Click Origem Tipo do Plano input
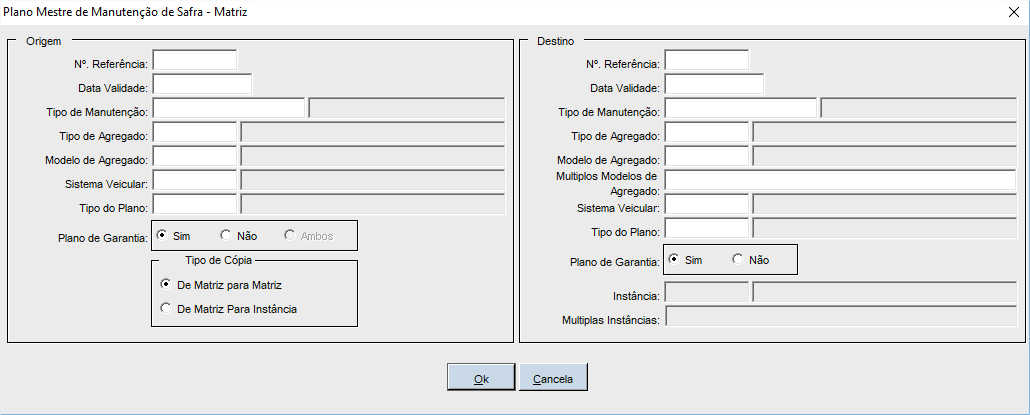 pos(194,204)
